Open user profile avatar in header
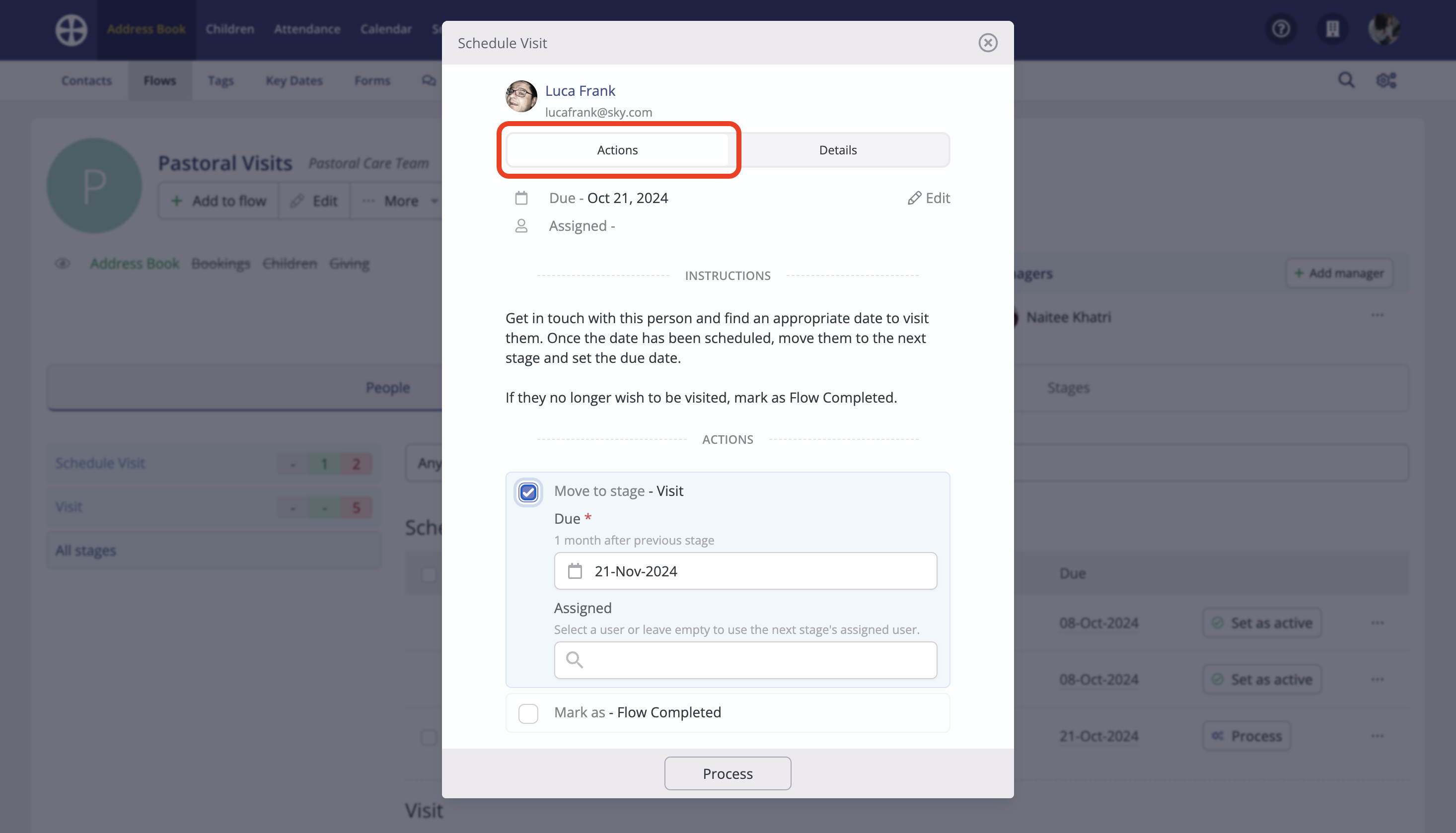 pos(1384,29)
